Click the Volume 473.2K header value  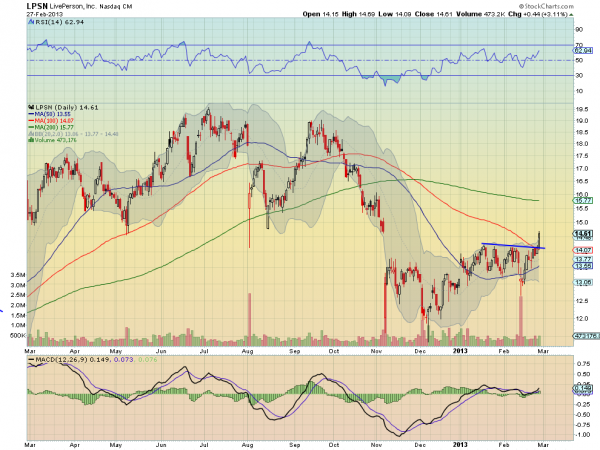481,14
